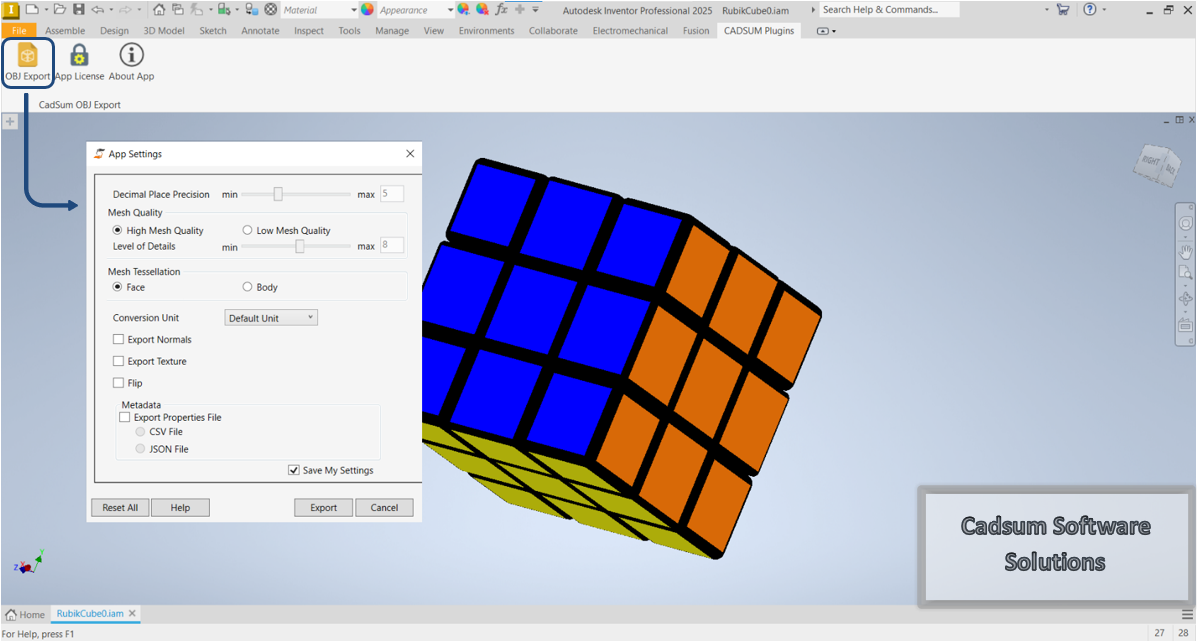Enable the Export Texture checkbox
The width and height of the screenshot is (1197, 641).
pyautogui.click(x=118, y=361)
